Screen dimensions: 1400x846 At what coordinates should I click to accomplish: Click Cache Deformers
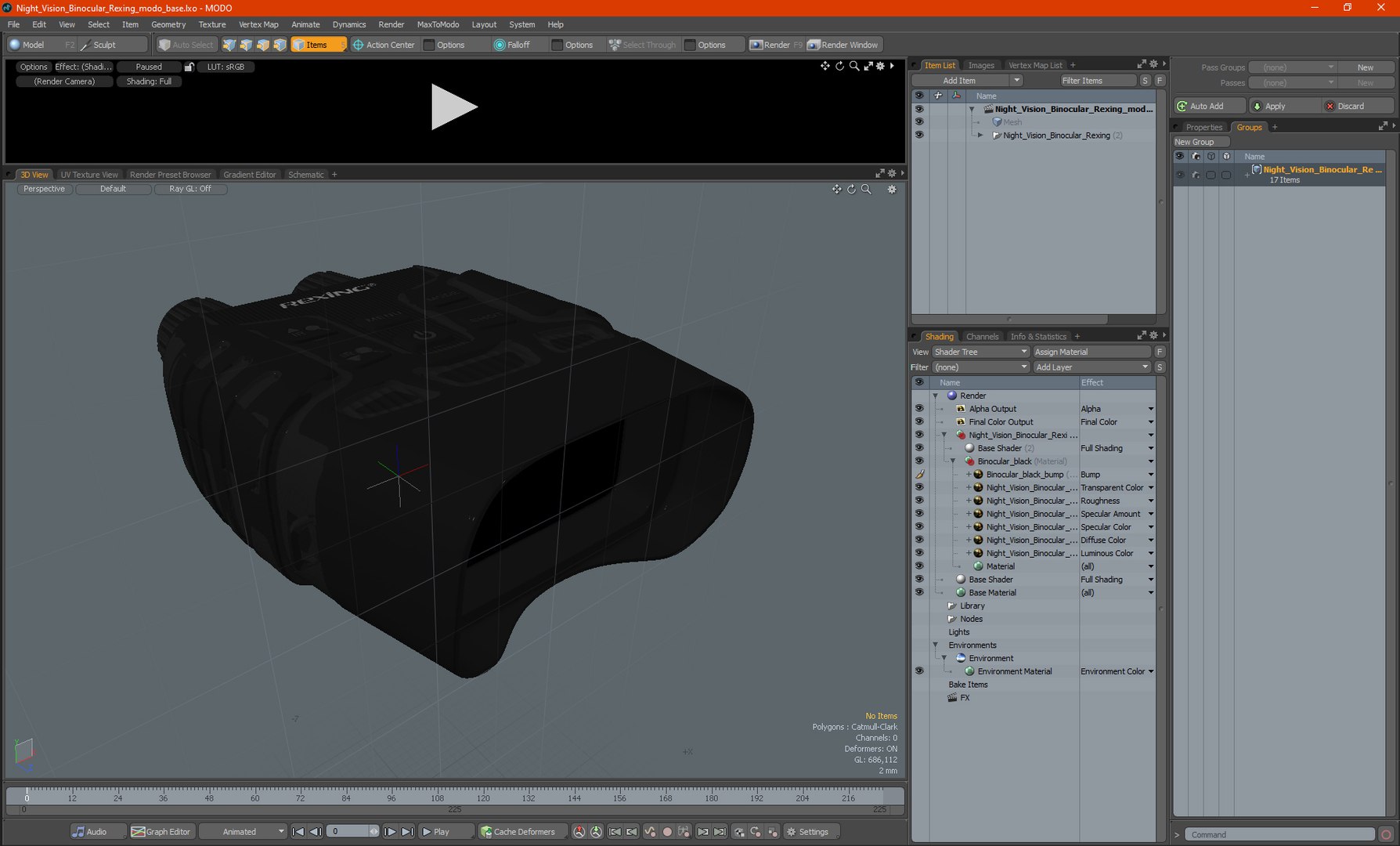518,832
